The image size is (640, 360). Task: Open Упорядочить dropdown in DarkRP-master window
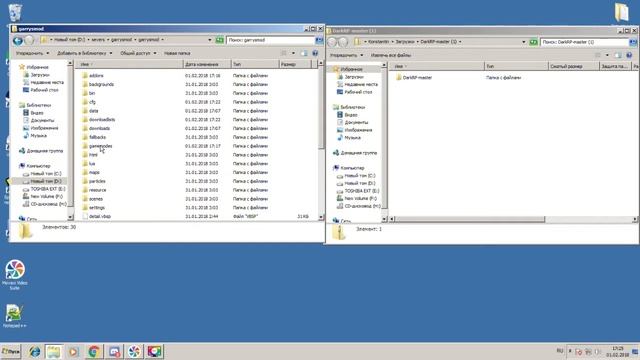click(x=346, y=55)
